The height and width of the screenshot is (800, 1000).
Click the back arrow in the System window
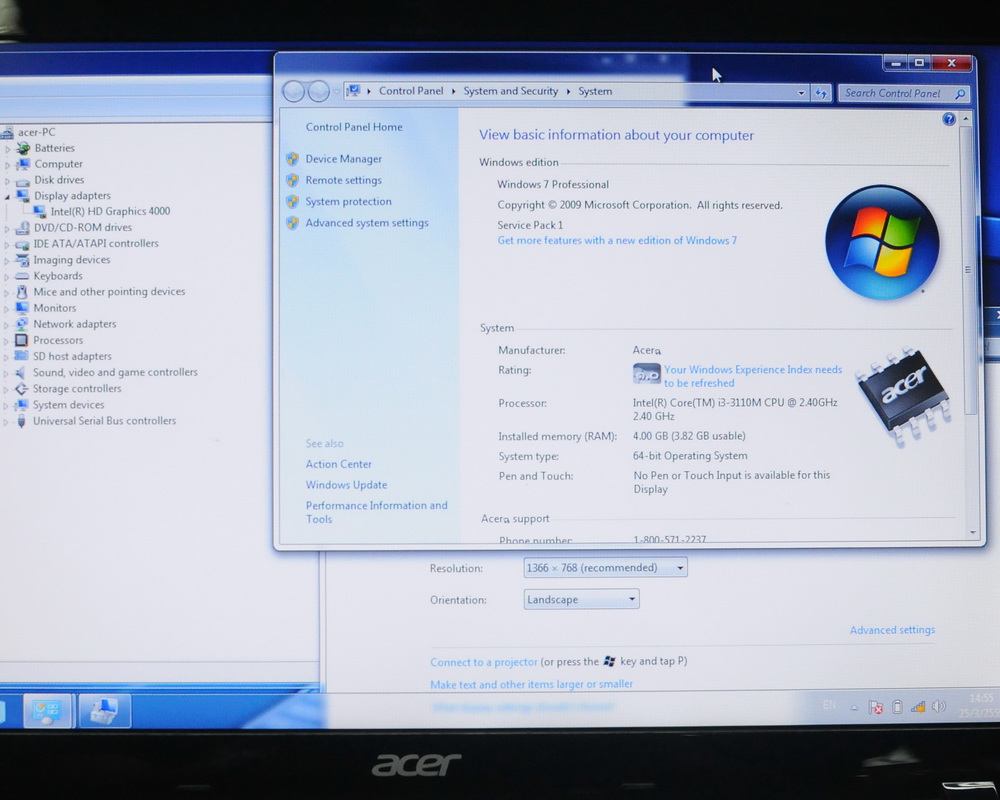[294, 92]
